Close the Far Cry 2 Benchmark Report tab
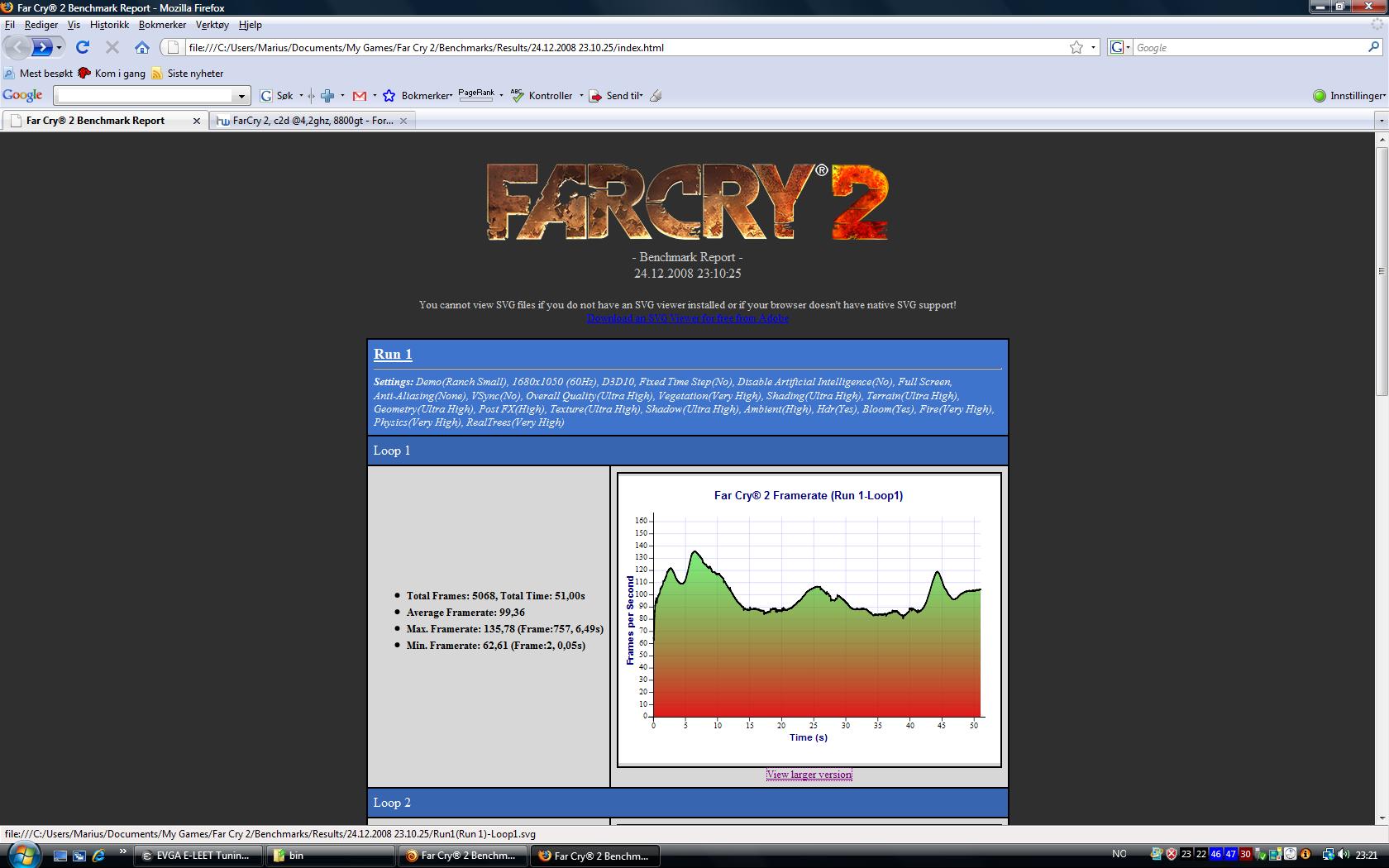This screenshot has height=868, width=1389. coord(197,121)
